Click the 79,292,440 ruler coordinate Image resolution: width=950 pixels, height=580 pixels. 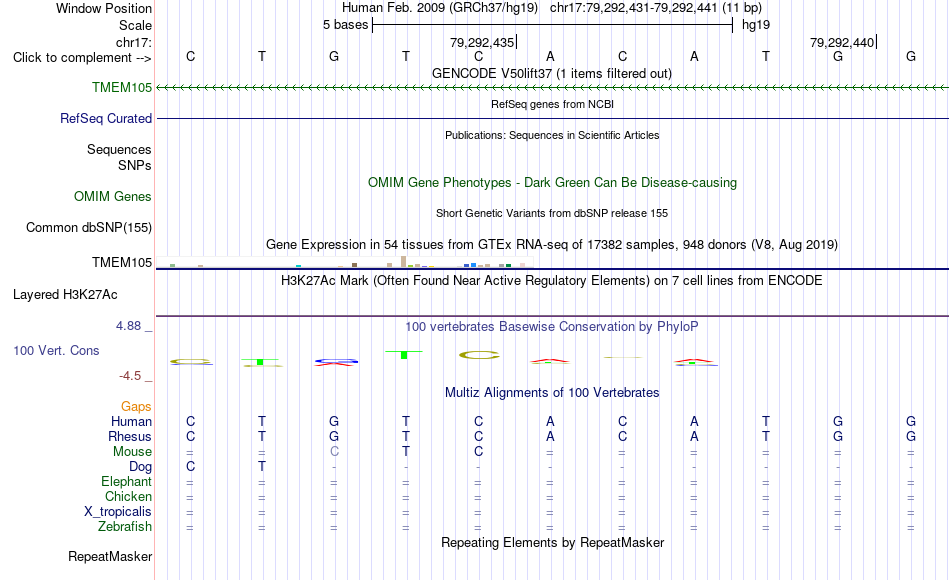[842, 42]
